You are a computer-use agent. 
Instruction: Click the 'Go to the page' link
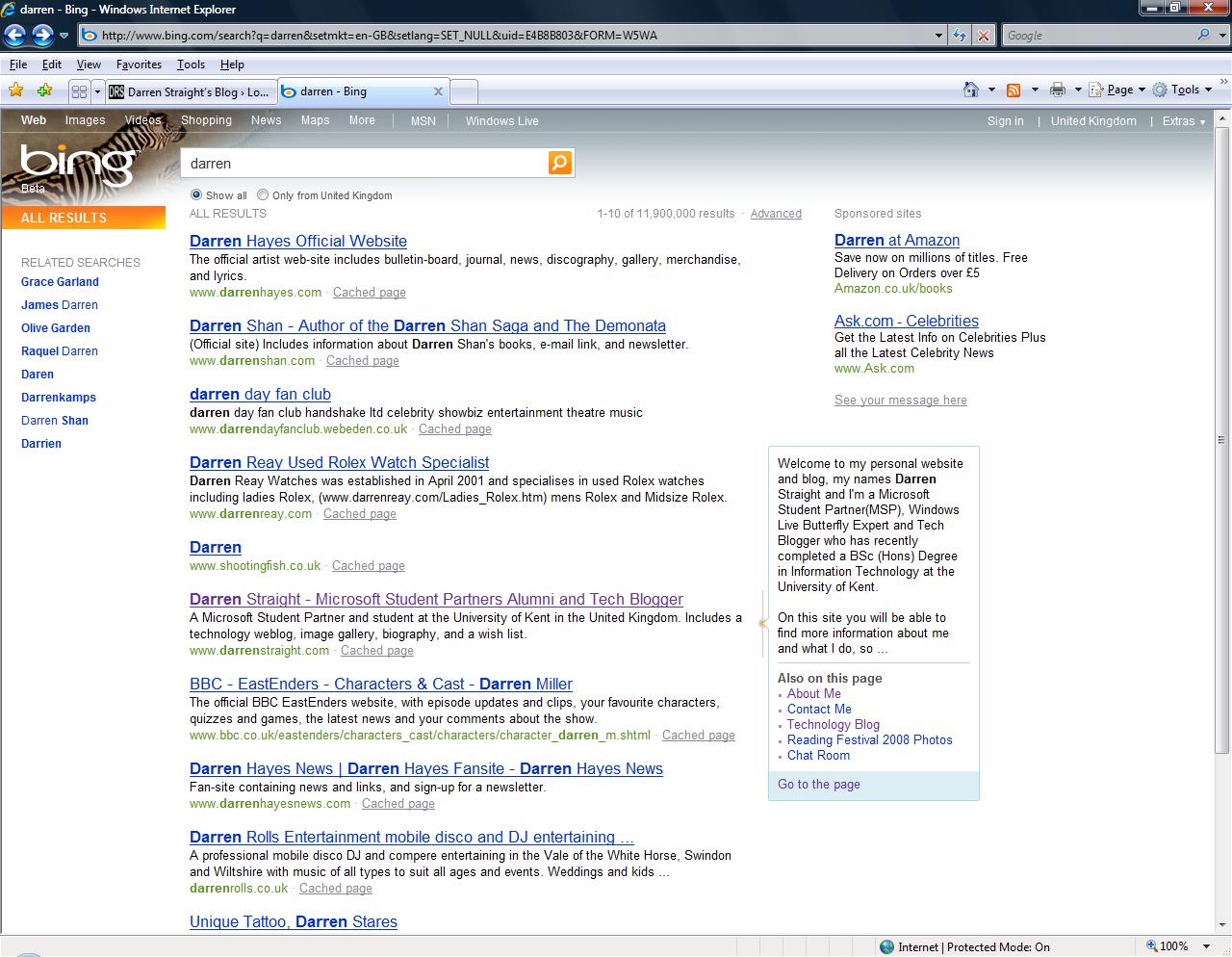tap(819, 784)
